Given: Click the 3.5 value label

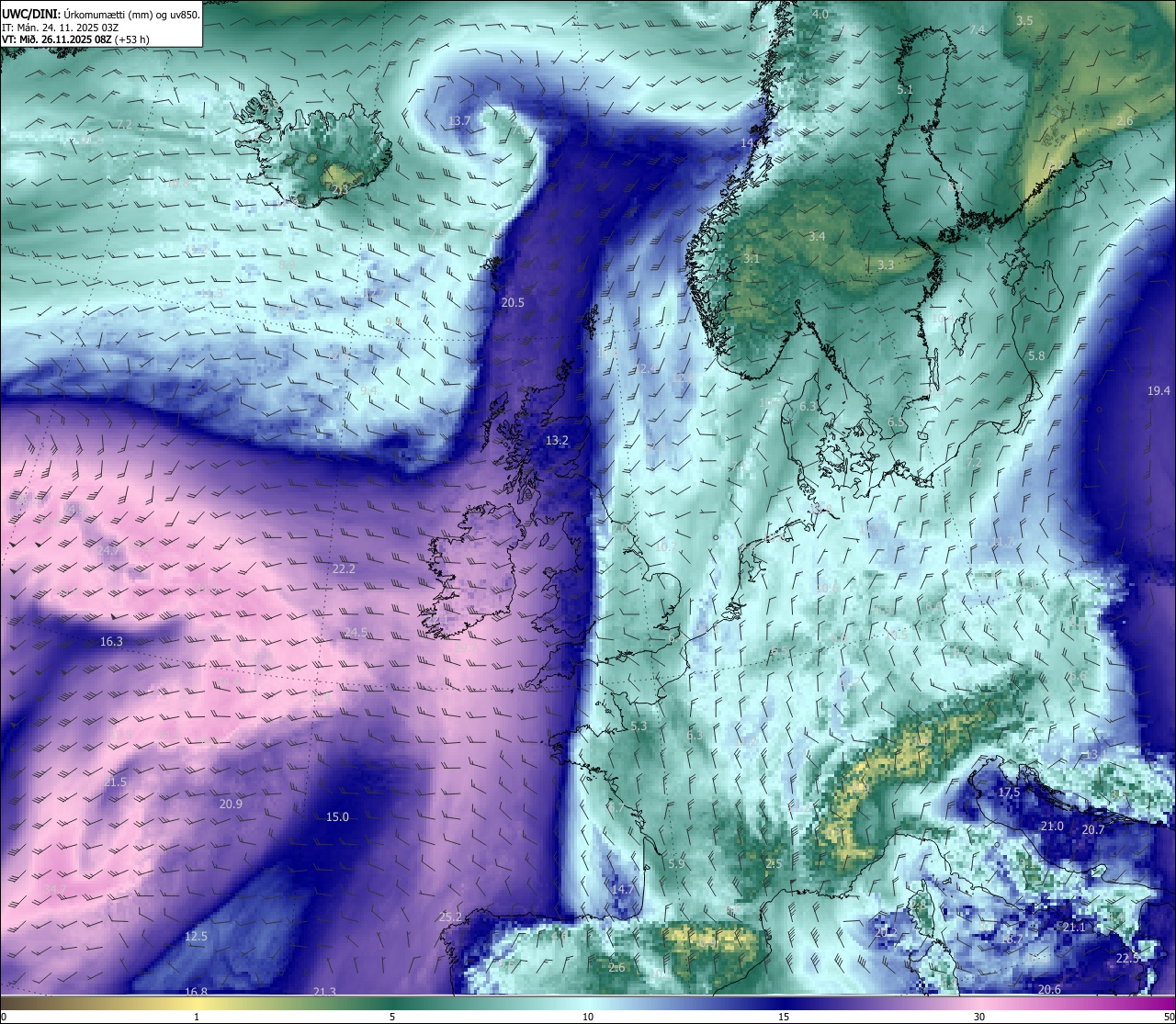Looking at the screenshot, I should click(1024, 20).
